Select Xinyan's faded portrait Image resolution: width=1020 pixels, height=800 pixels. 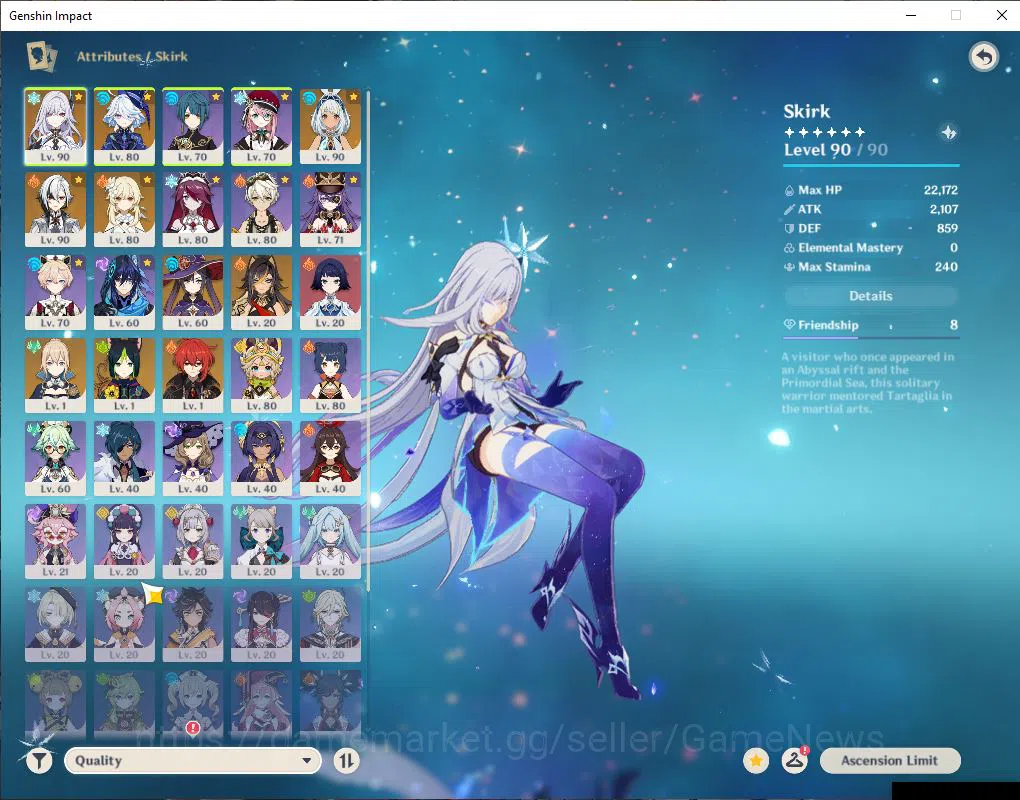coord(330,704)
